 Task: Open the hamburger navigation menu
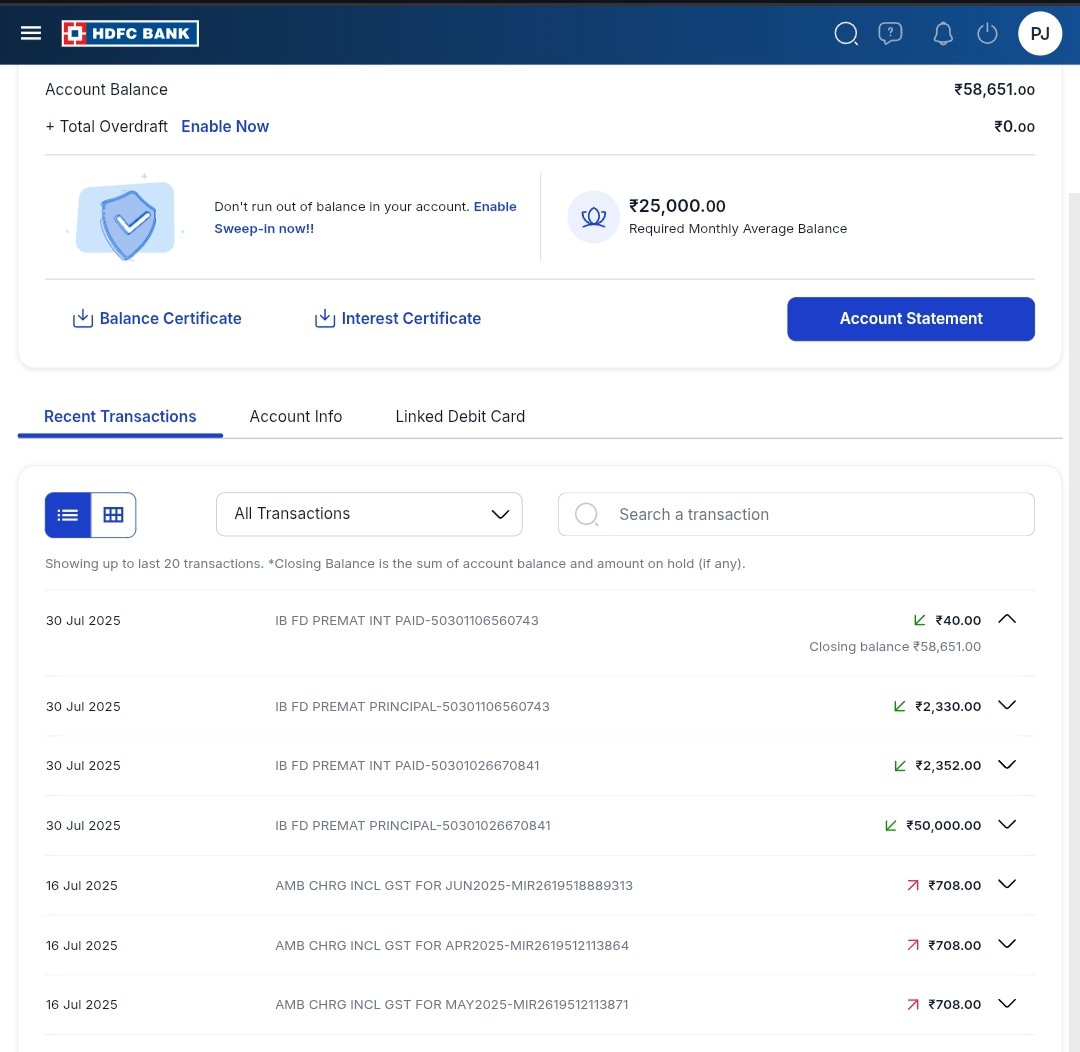tap(31, 33)
